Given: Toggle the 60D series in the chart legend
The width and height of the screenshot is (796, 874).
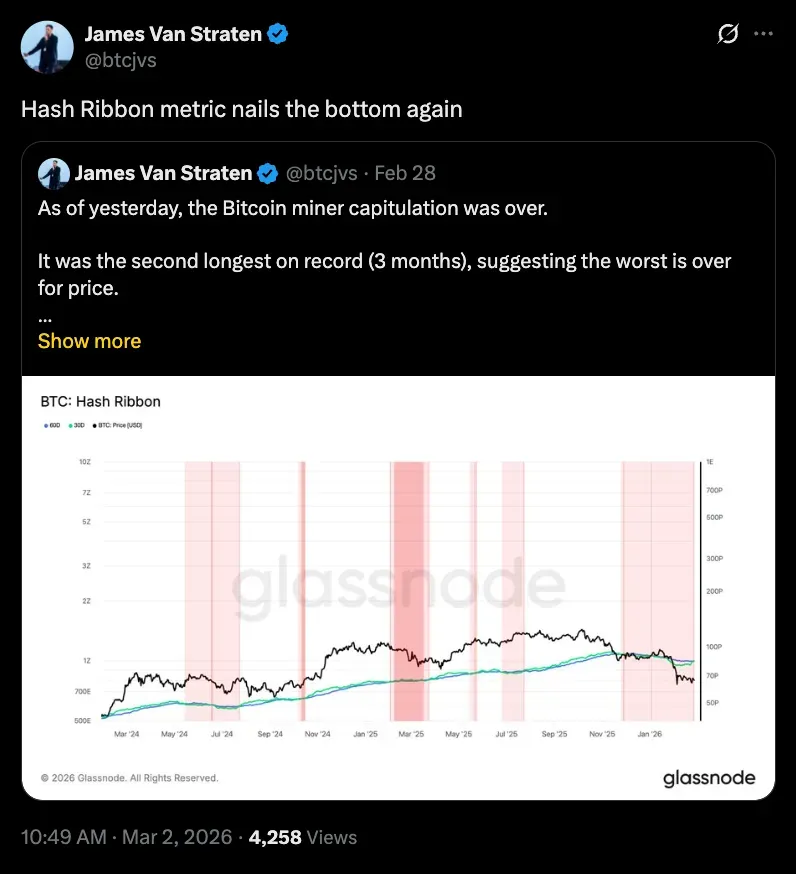Looking at the screenshot, I should point(53,424).
